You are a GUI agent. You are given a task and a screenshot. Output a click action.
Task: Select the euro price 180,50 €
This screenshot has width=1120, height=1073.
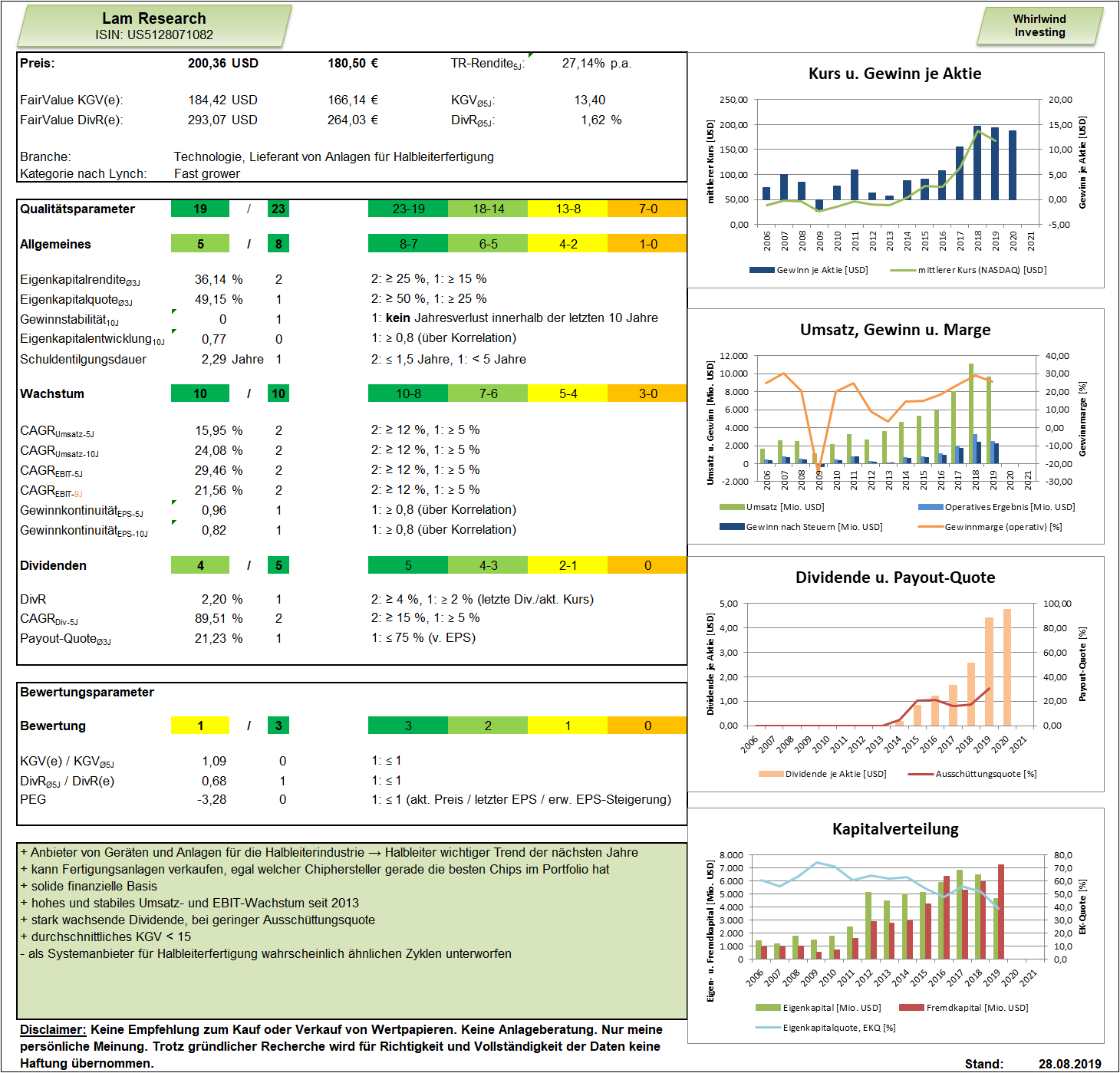coord(353,63)
